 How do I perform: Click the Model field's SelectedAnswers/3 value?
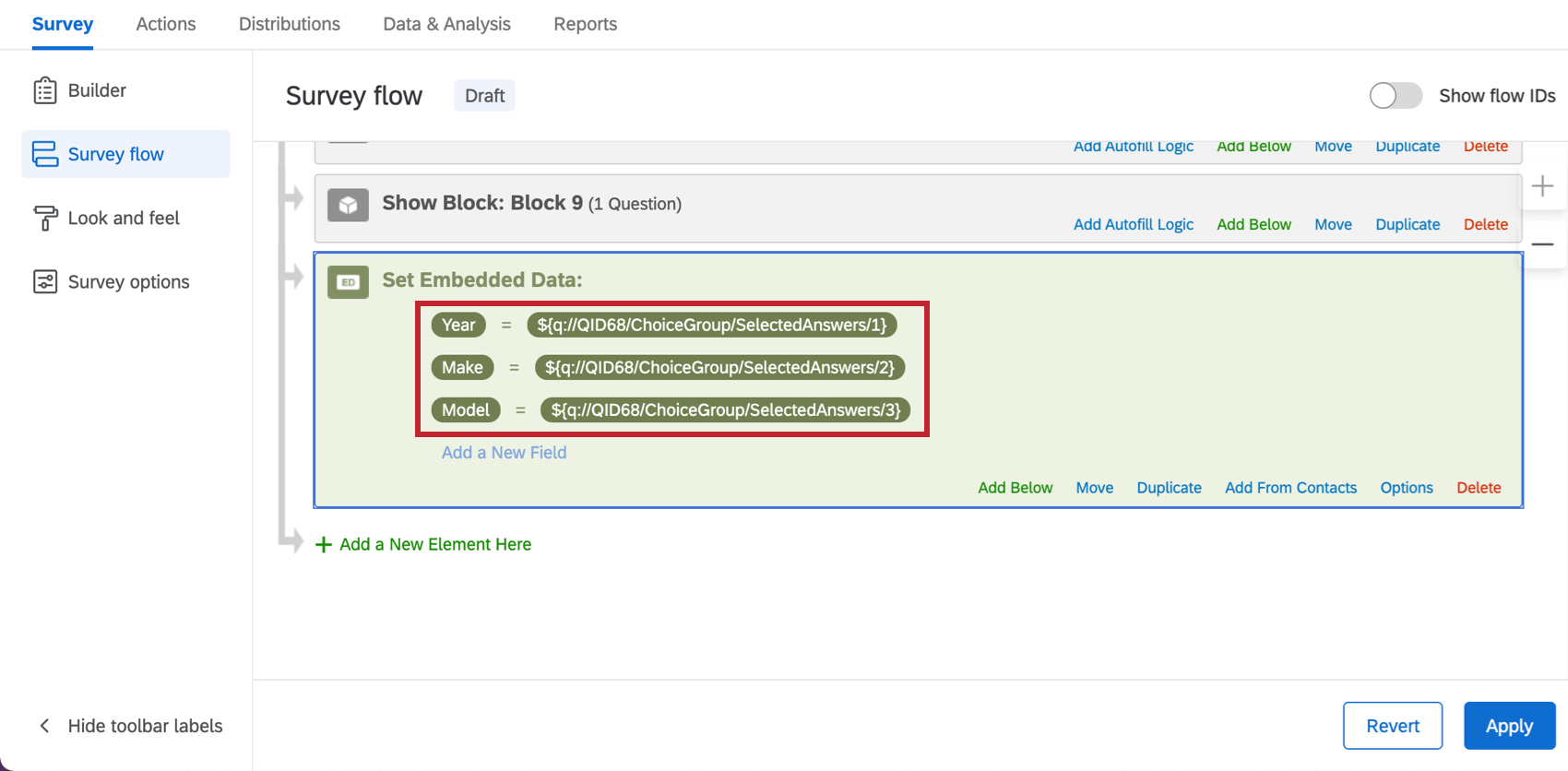point(726,409)
